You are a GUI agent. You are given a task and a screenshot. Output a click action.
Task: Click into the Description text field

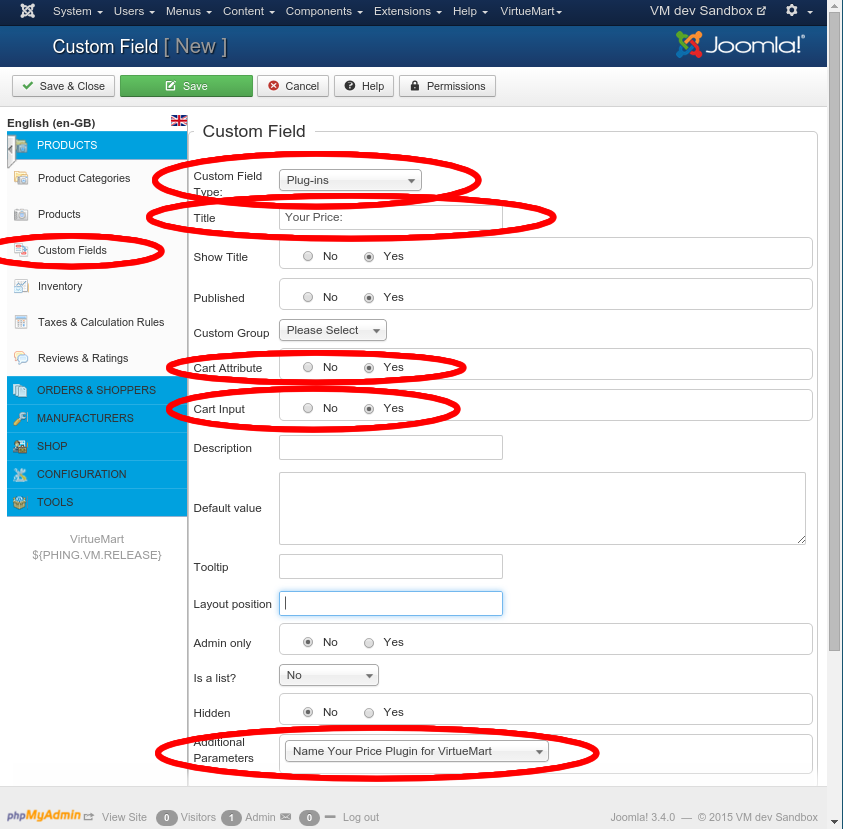pos(390,448)
